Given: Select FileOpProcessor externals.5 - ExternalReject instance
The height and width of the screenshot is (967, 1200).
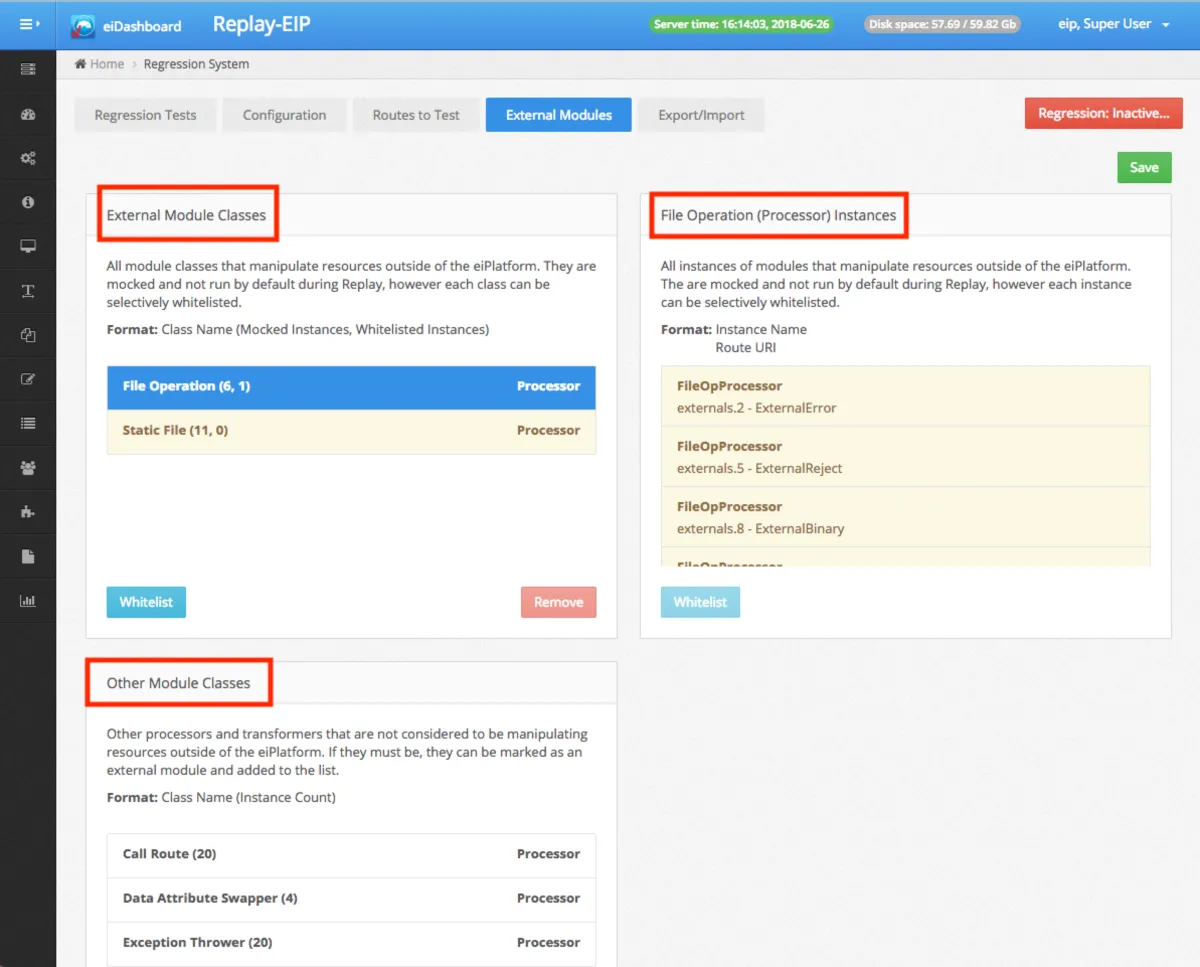Looking at the screenshot, I should [x=905, y=457].
